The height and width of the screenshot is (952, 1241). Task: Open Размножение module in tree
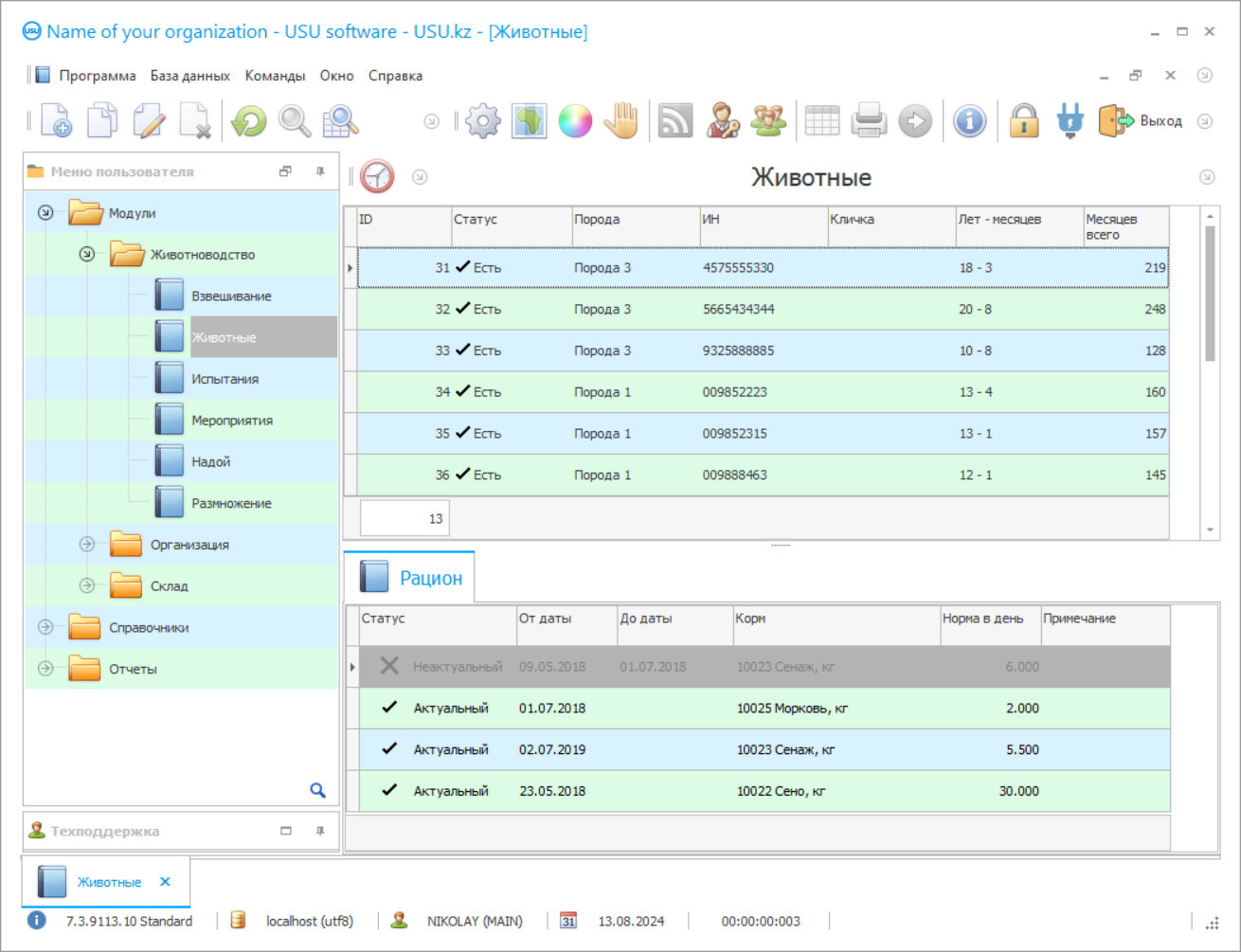click(x=231, y=504)
